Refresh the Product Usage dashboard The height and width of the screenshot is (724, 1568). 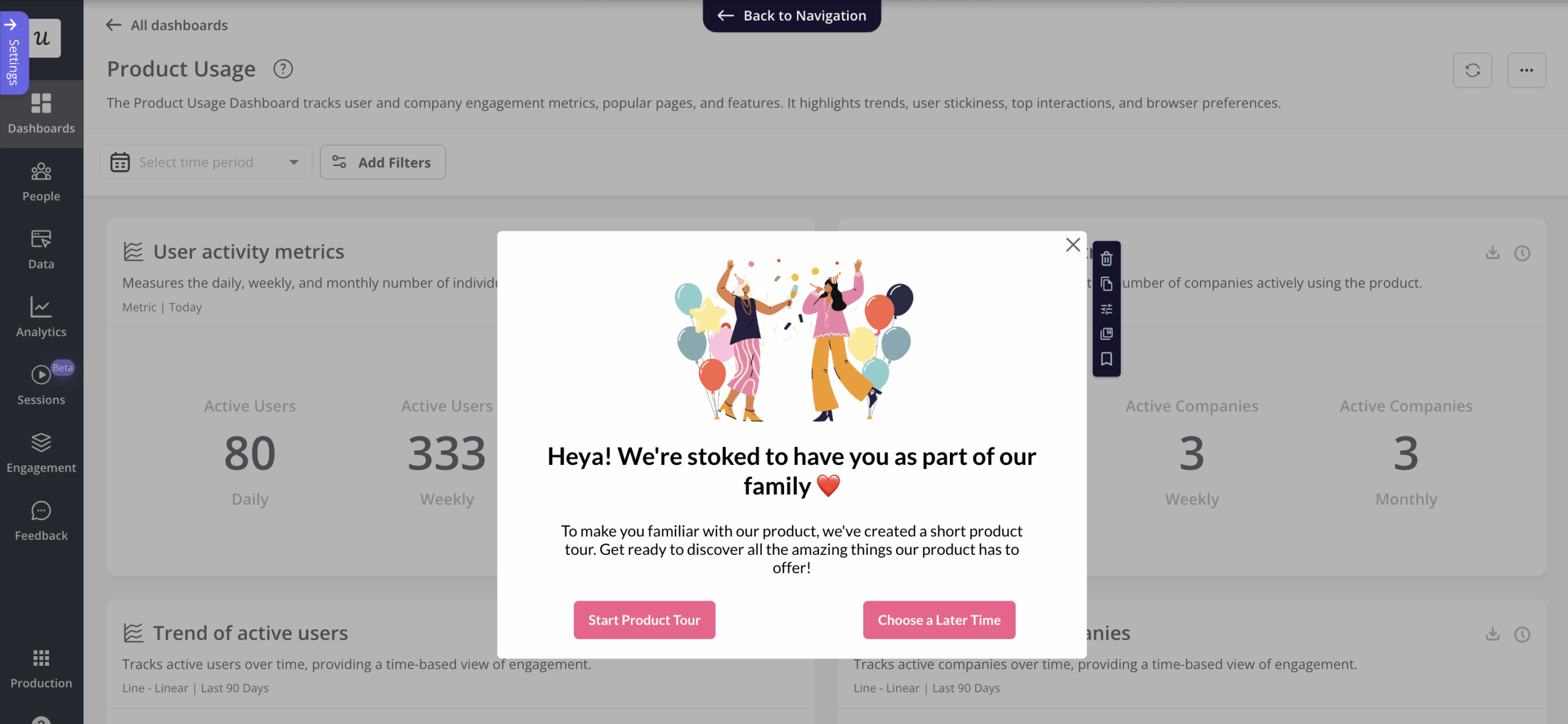point(1472,70)
